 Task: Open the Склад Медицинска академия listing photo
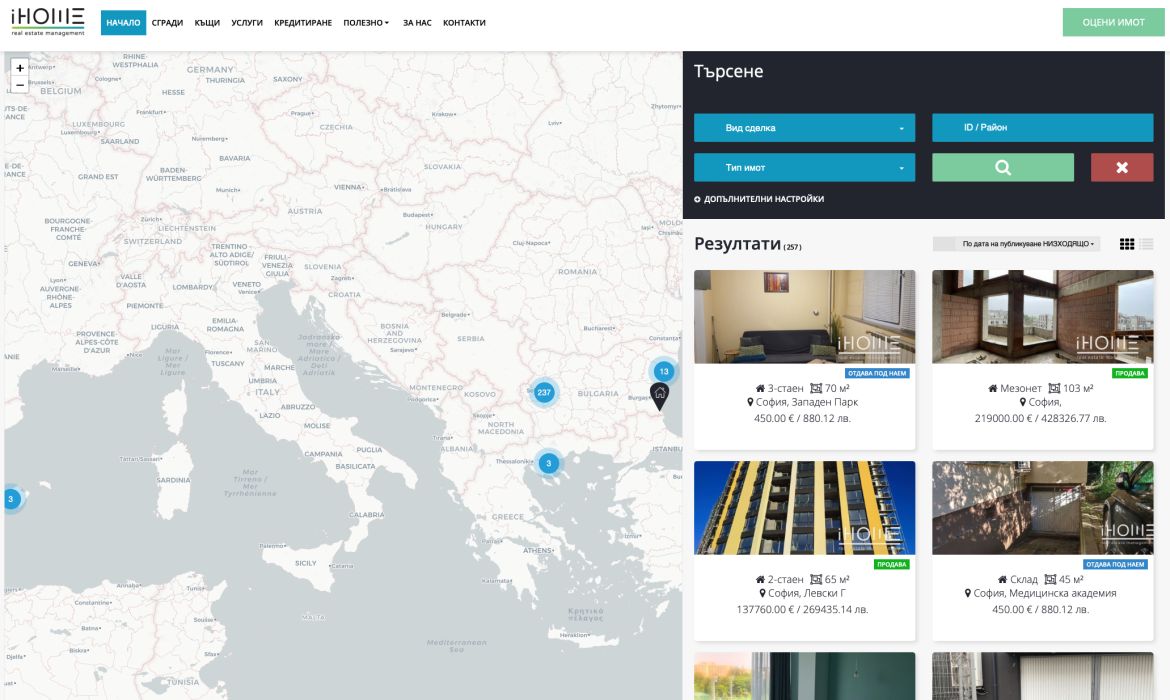point(1042,508)
